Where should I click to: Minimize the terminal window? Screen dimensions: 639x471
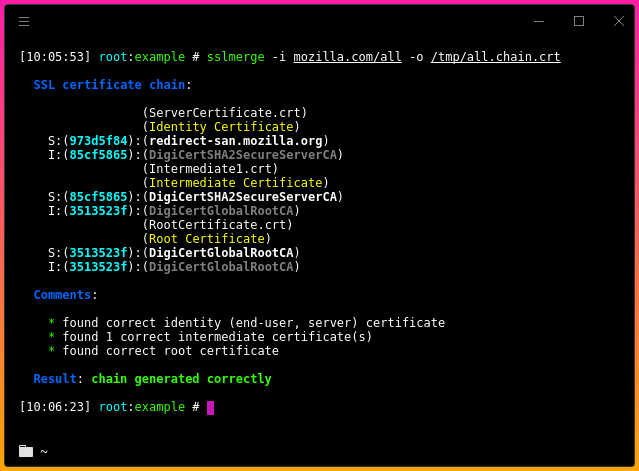[x=539, y=21]
